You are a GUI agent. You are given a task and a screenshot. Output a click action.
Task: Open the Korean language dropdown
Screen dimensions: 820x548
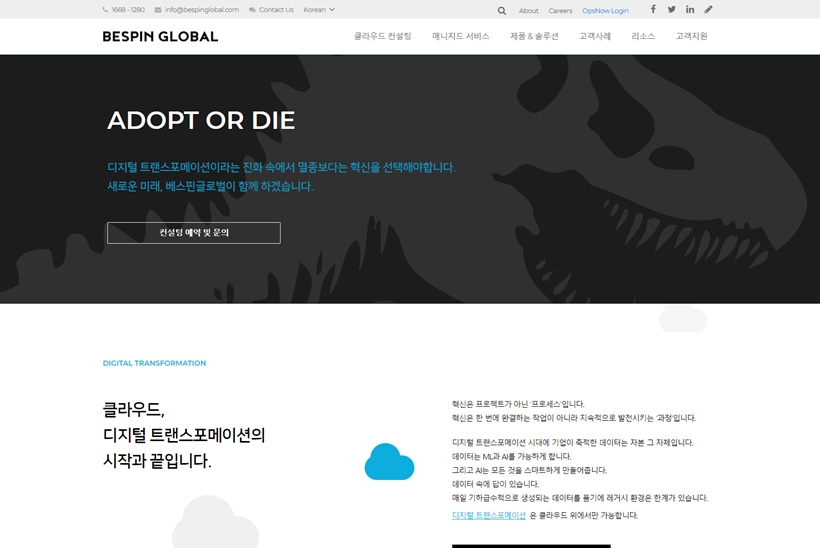tap(319, 9)
